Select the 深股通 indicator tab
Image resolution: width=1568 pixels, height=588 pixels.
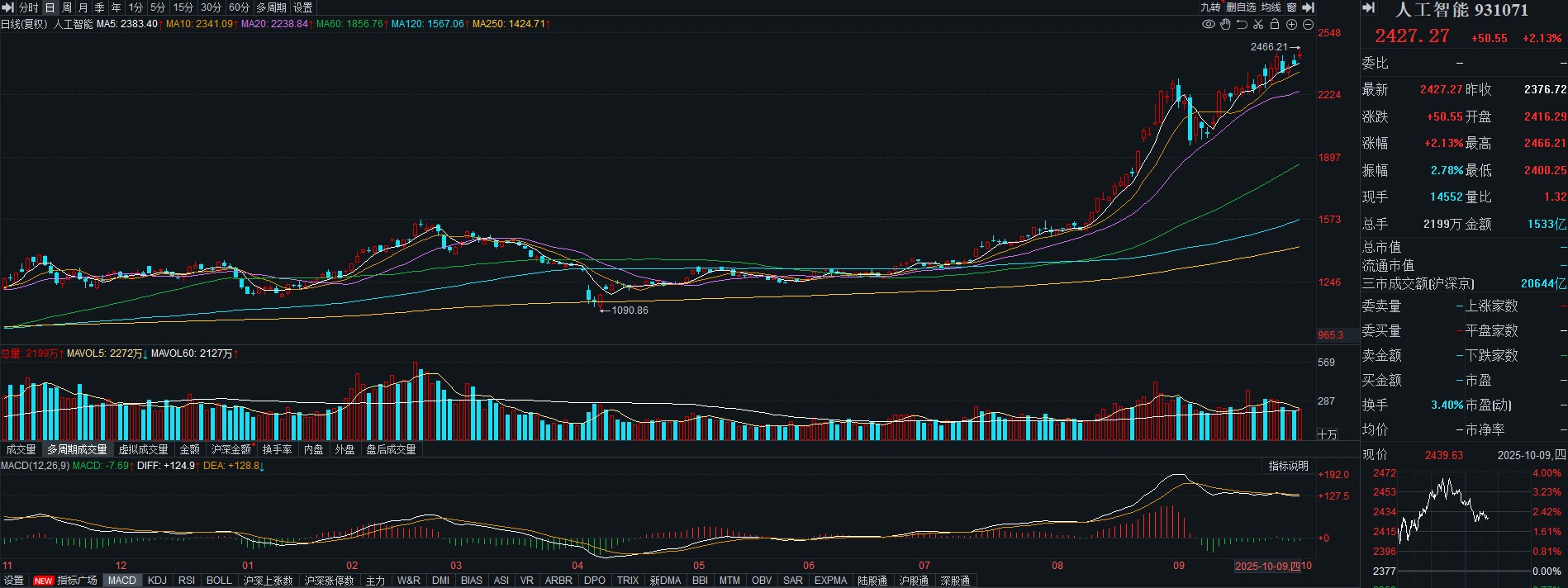coord(956,581)
